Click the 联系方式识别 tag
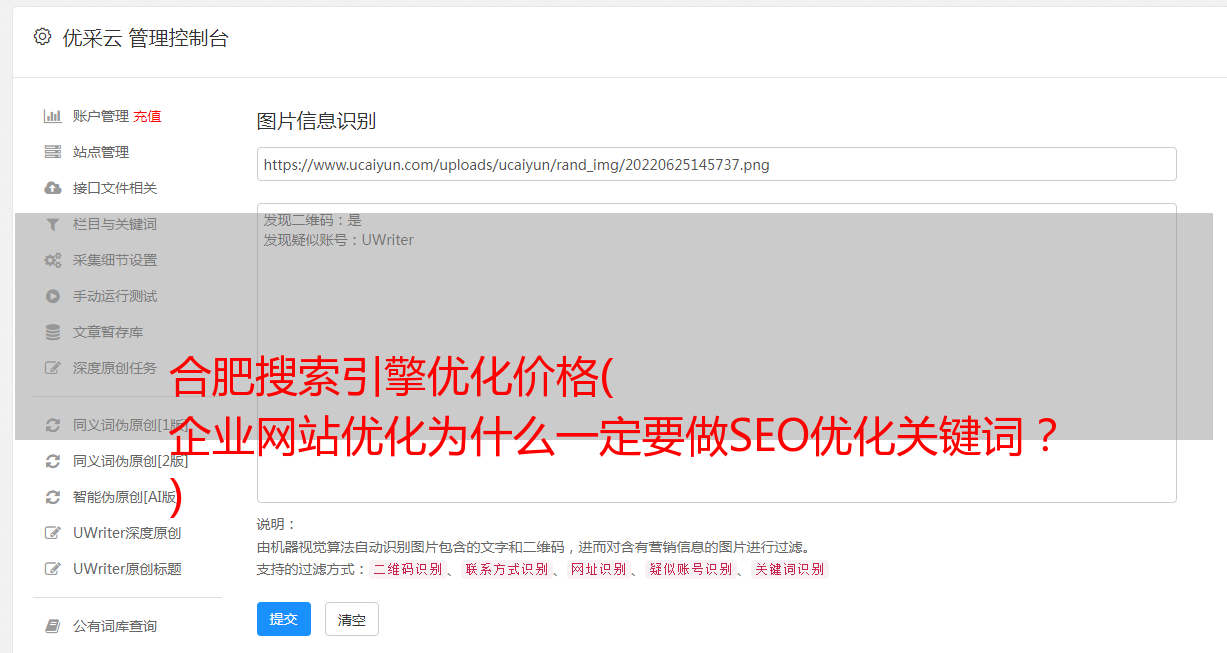The image size is (1227, 653). [507, 569]
